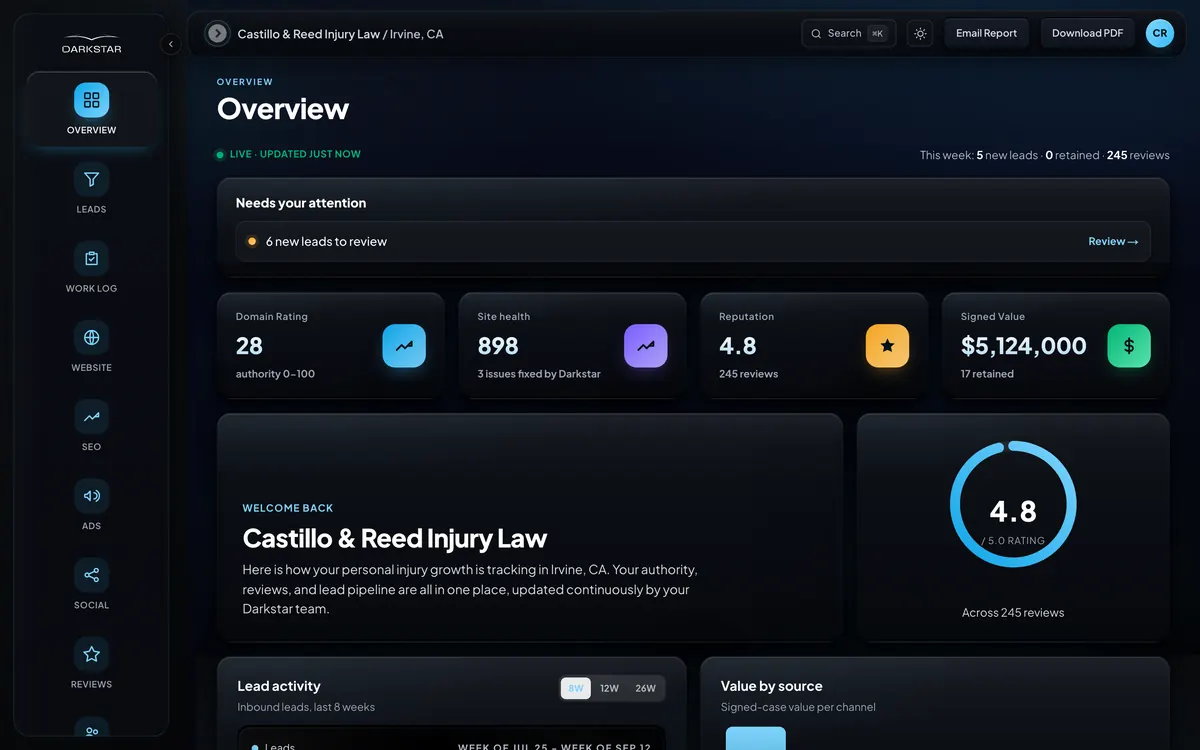
Task: Click the Download PDF button
Action: 1087,33
